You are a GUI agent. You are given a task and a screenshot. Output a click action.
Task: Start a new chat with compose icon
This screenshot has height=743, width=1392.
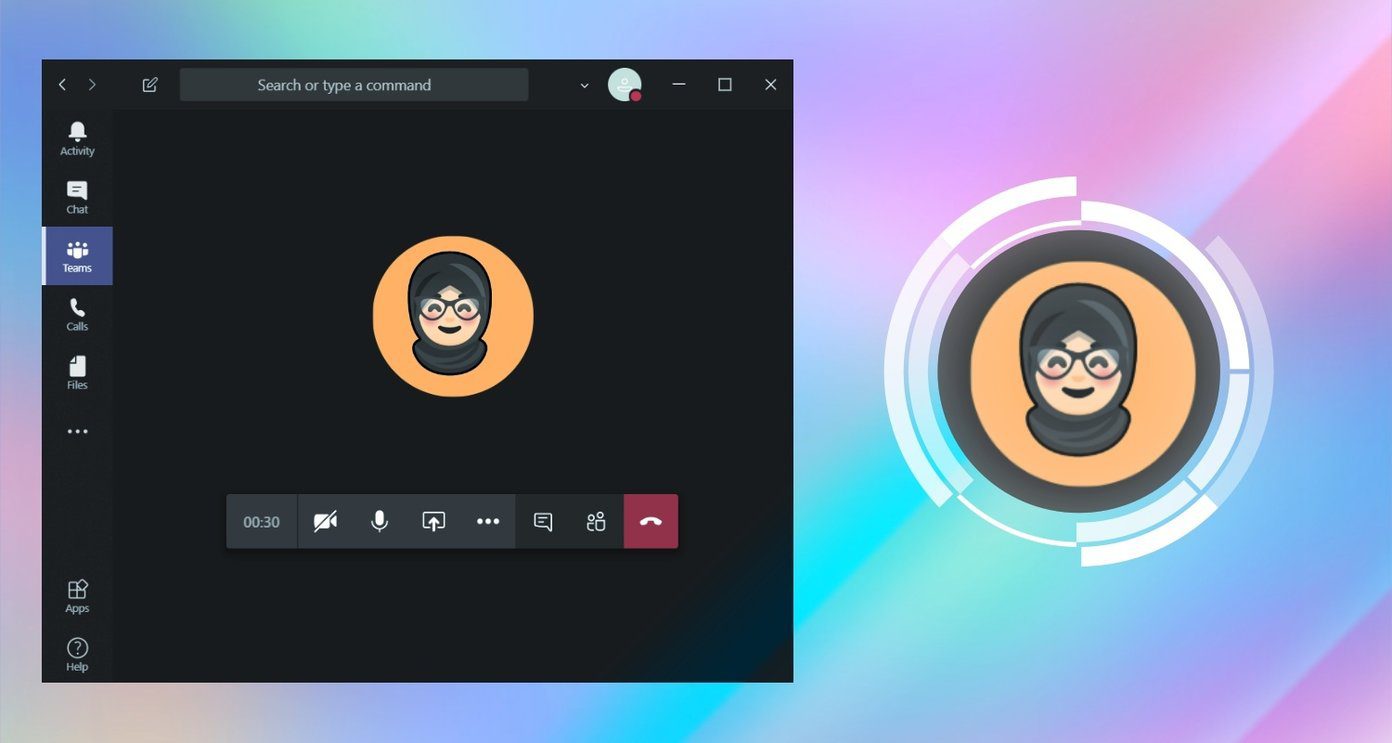pos(150,85)
